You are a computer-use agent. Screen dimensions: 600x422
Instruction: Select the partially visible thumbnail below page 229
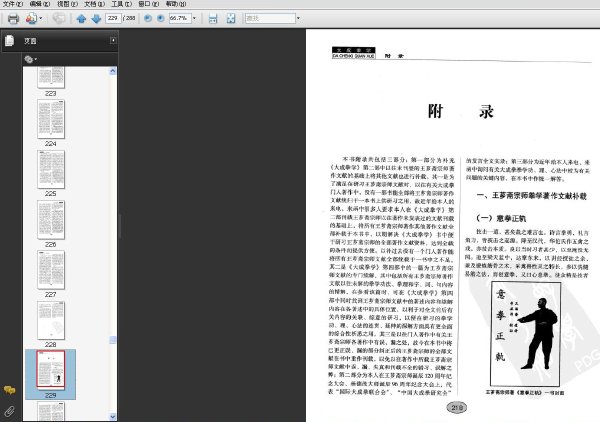click(x=51, y=411)
